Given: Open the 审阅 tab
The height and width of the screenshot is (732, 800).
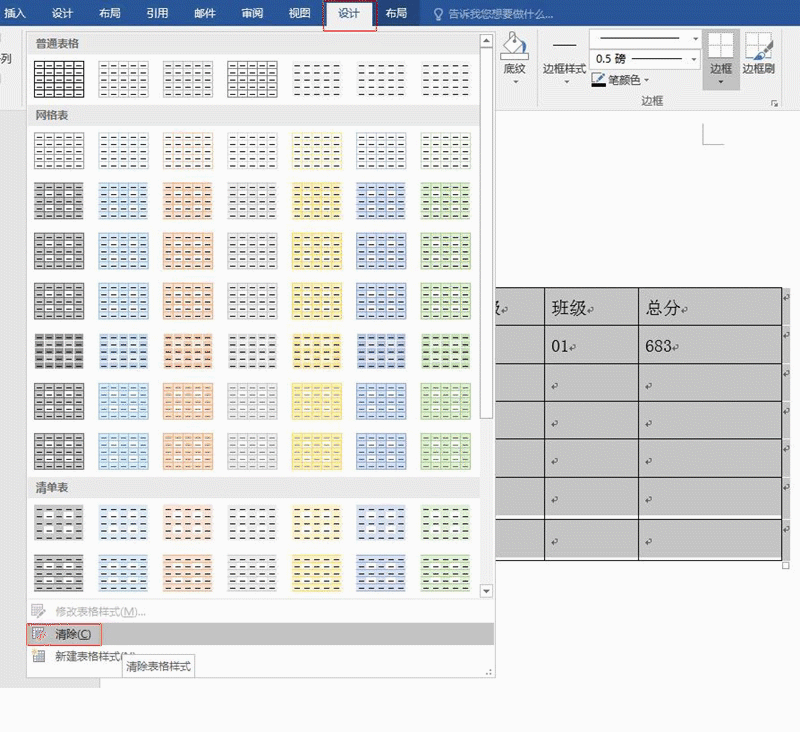Looking at the screenshot, I should tap(252, 13).
